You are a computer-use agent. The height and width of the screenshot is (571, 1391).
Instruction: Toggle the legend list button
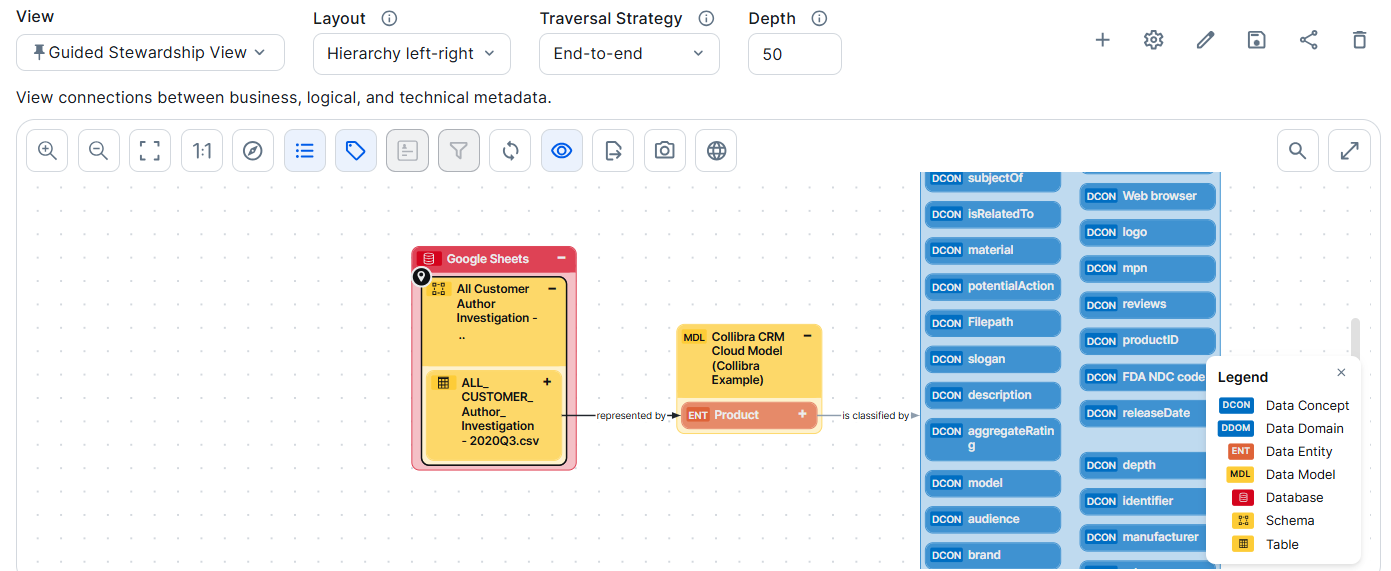click(305, 151)
